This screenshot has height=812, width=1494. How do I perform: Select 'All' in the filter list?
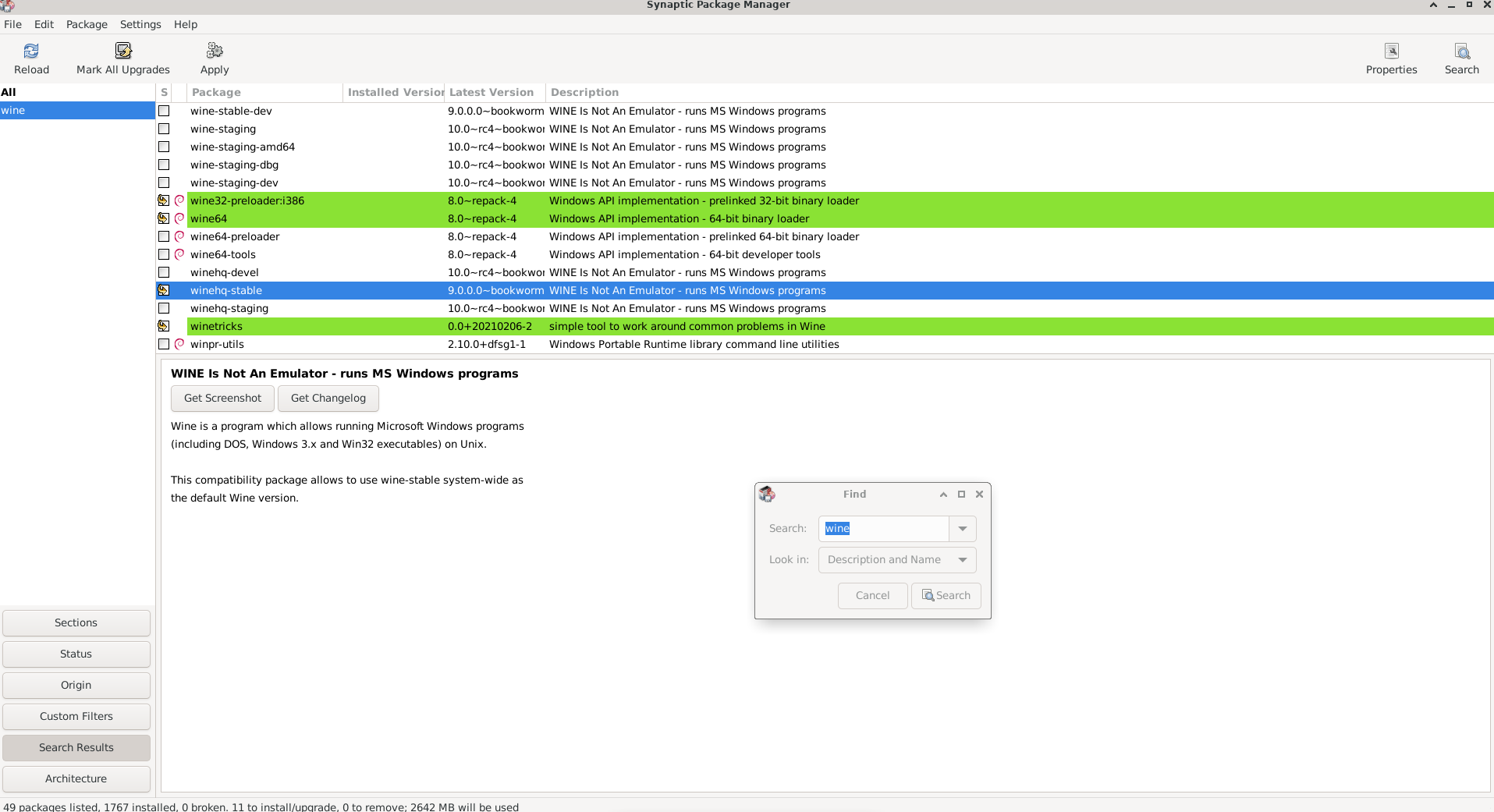(77, 92)
